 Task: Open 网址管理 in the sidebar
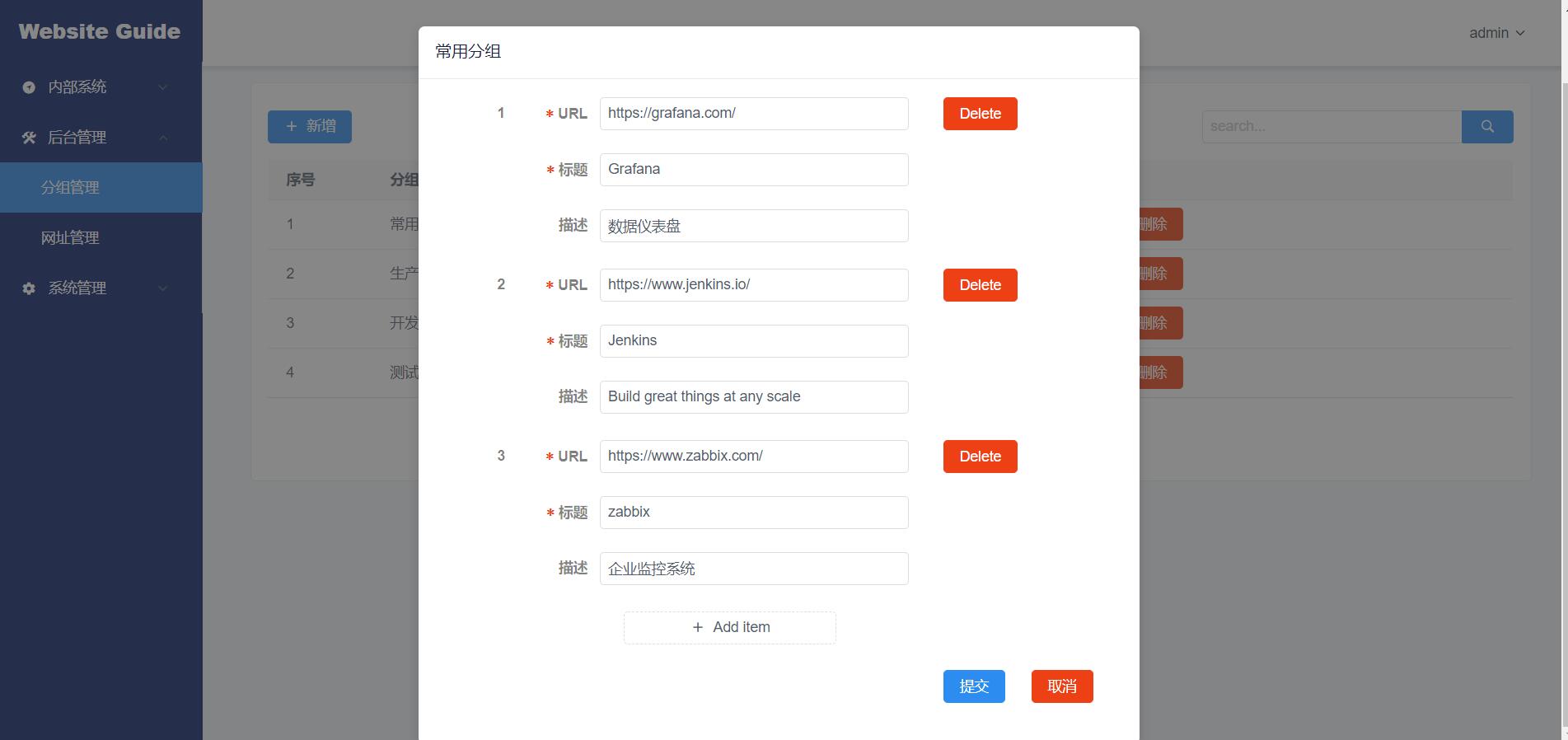pyautogui.click(x=101, y=238)
